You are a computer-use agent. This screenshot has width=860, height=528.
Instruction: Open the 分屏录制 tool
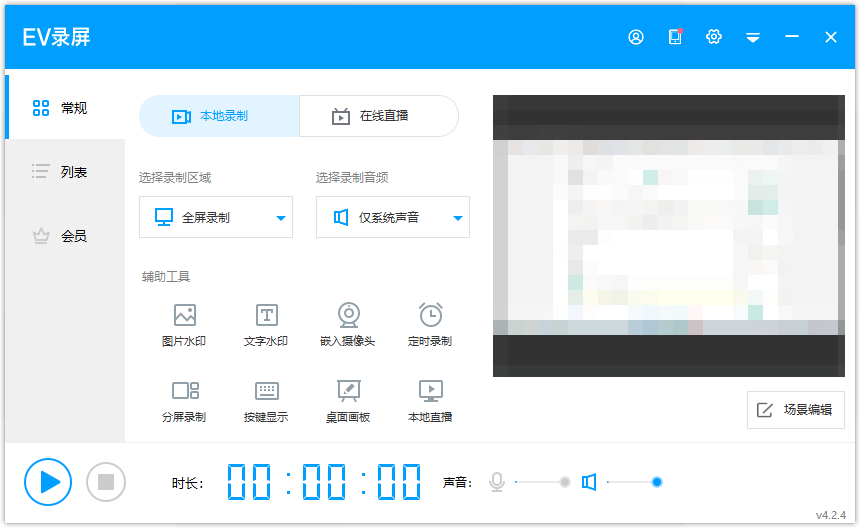click(184, 401)
